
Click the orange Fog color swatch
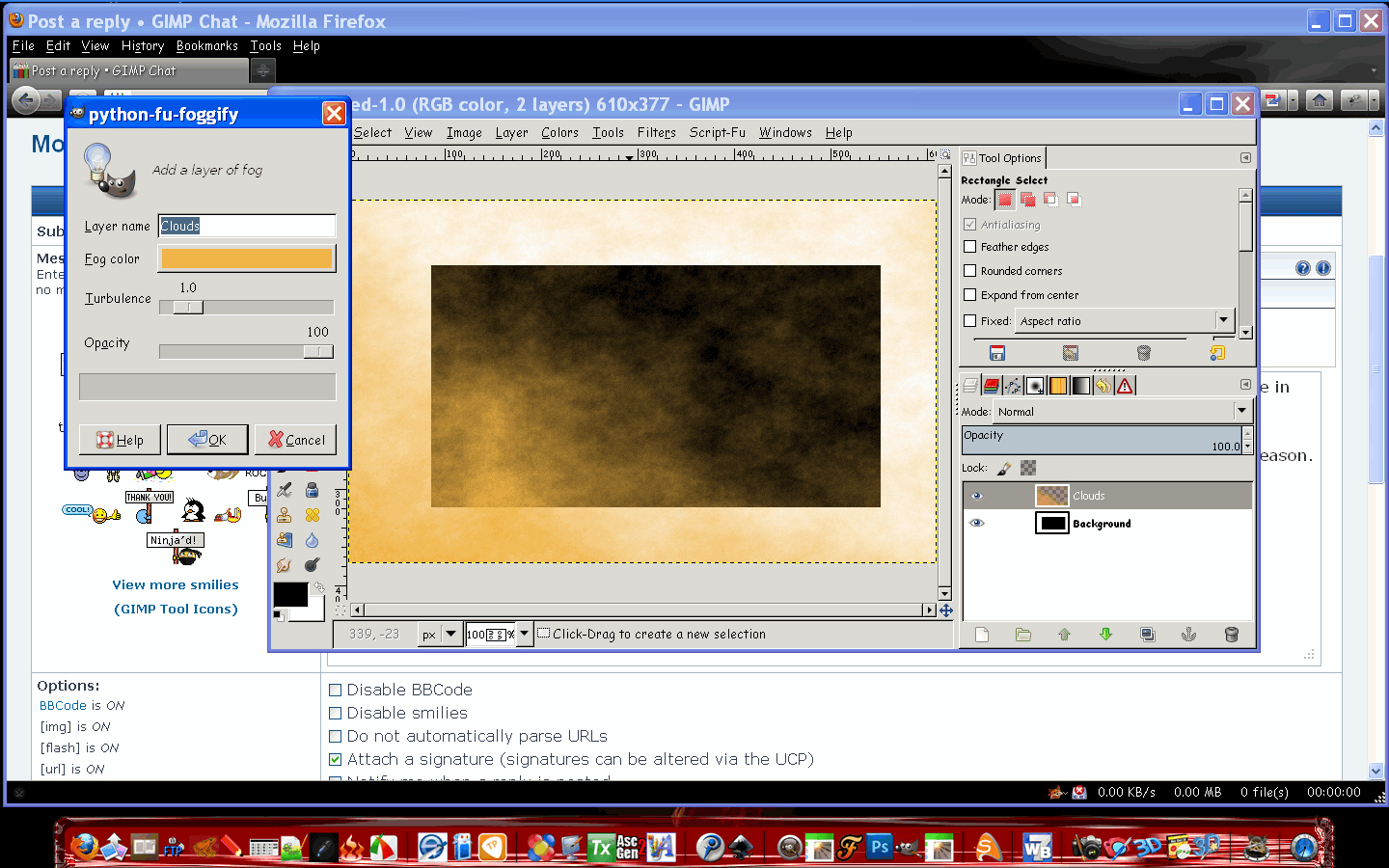tap(246, 258)
